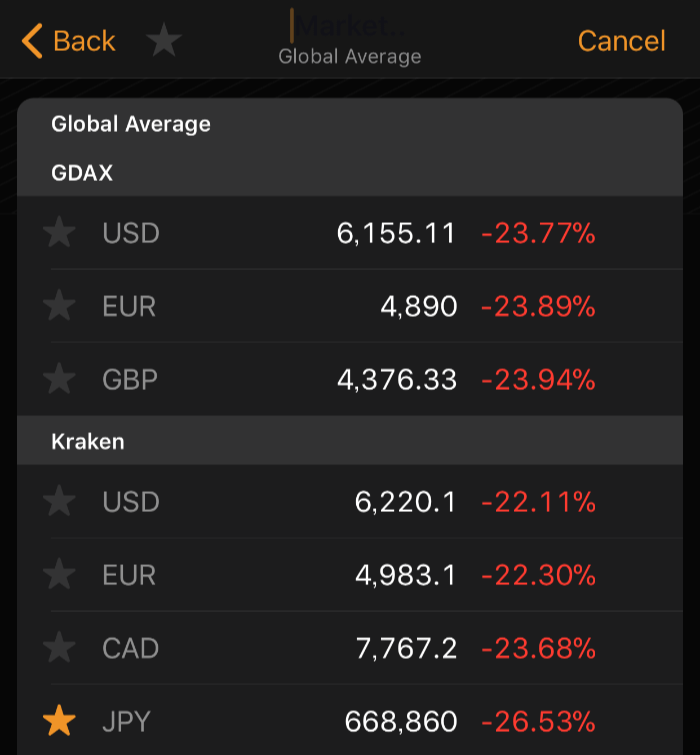Tap the Back chevron arrow
The width and height of the screenshot is (700, 755).
click(32, 41)
